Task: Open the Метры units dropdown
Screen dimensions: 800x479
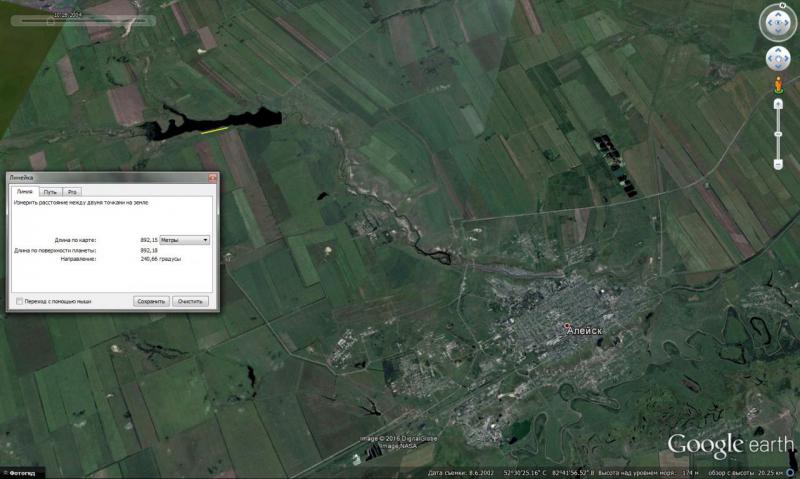Action: [x=185, y=240]
